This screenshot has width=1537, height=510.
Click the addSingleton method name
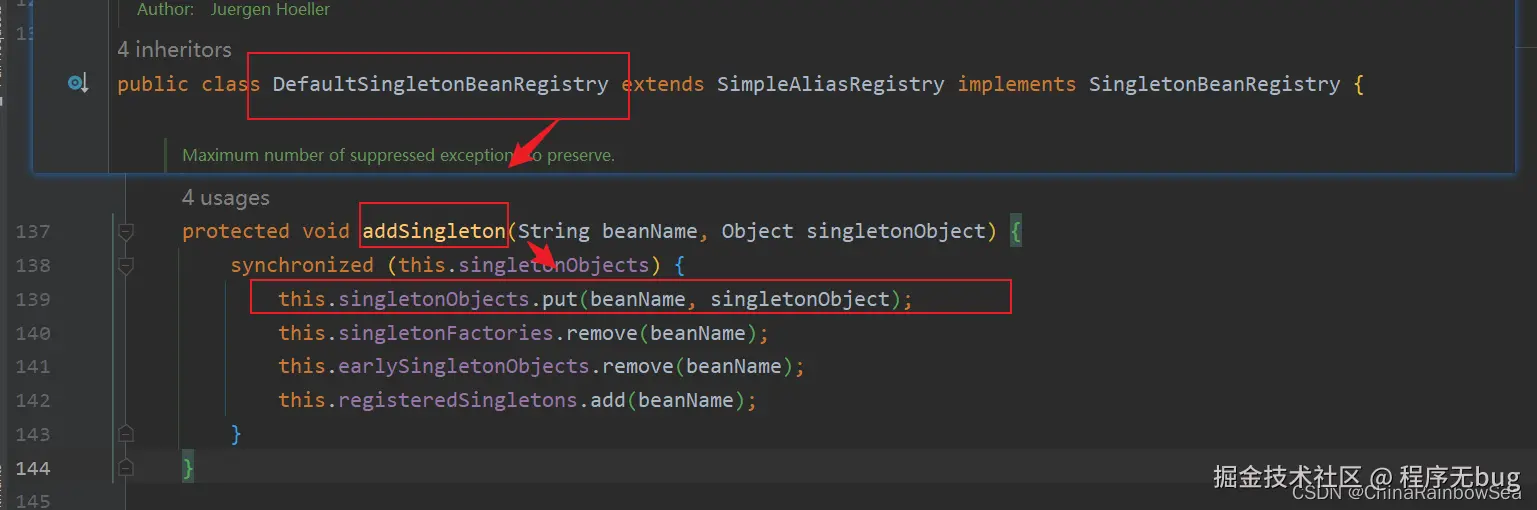point(434,231)
